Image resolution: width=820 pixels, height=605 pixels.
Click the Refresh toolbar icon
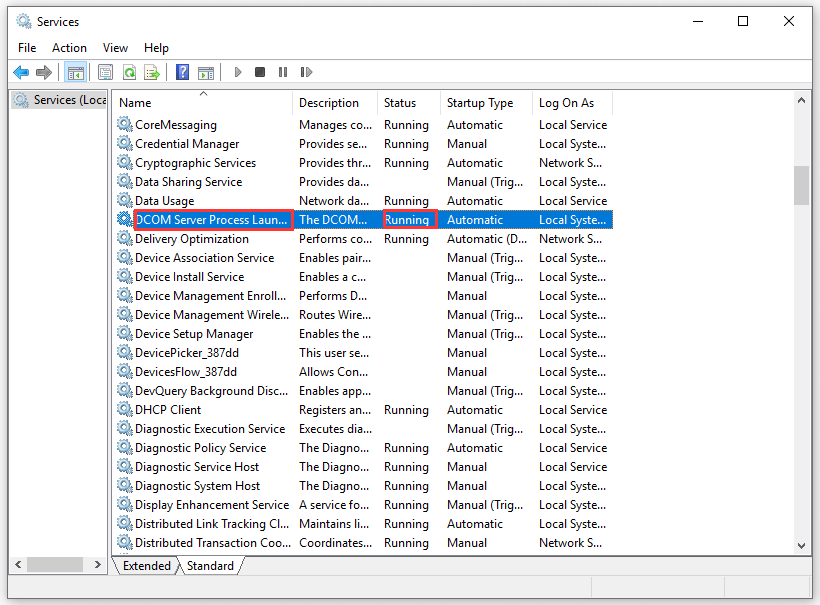tap(129, 72)
